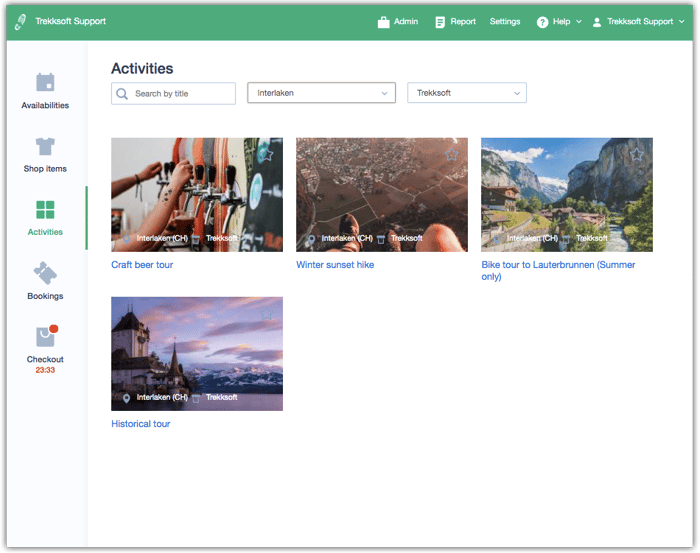Open the Craft beer tour link
The image size is (700, 553).
pos(142,265)
